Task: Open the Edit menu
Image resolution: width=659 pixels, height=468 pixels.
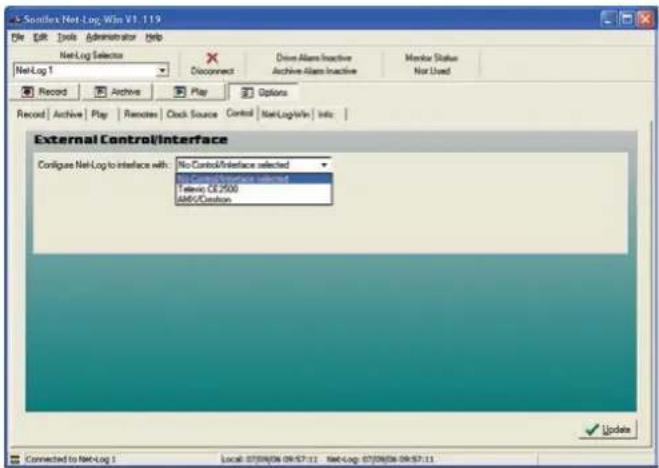Action: pos(40,37)
